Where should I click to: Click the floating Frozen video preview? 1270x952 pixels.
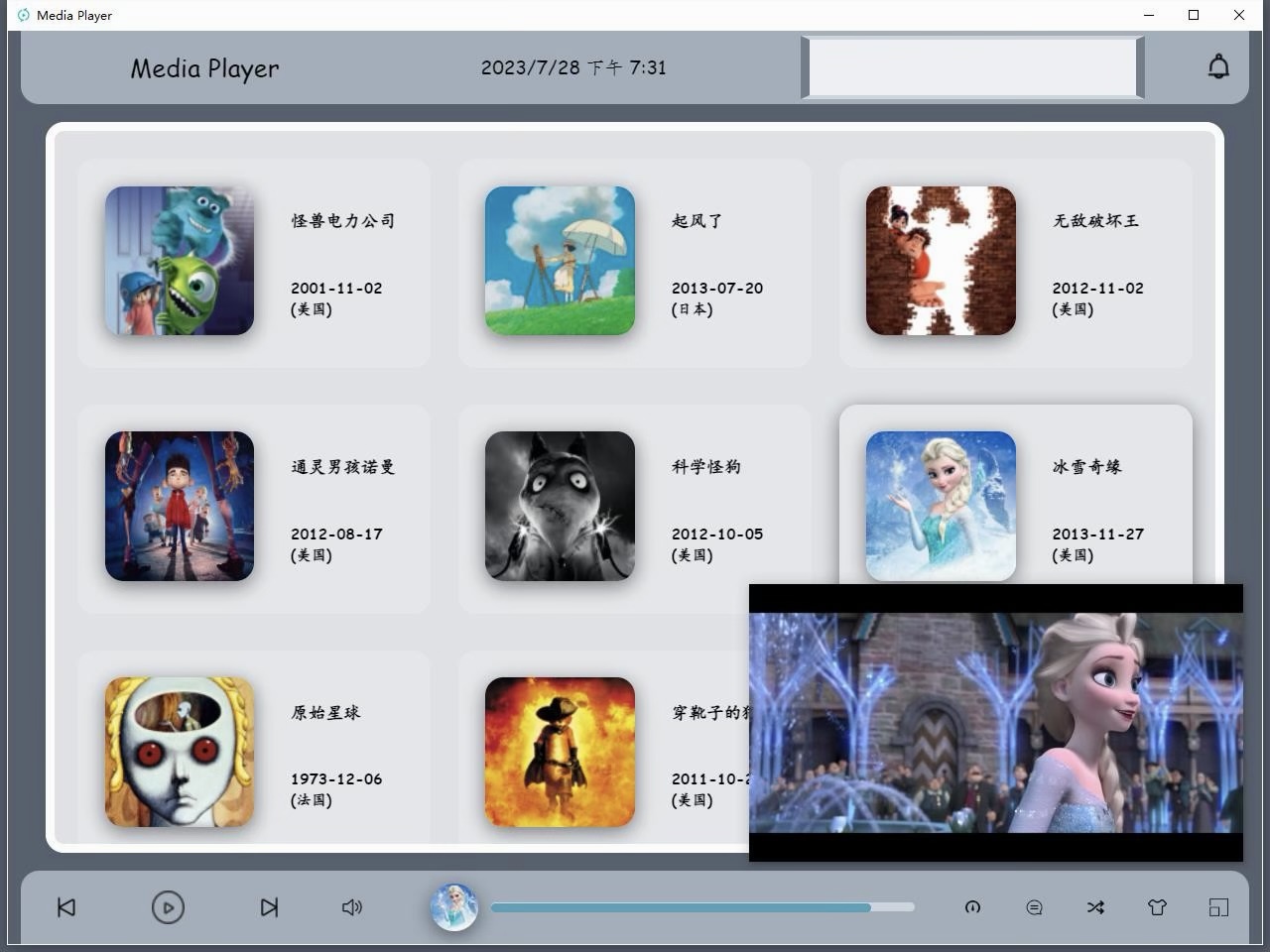click(996, 723)
